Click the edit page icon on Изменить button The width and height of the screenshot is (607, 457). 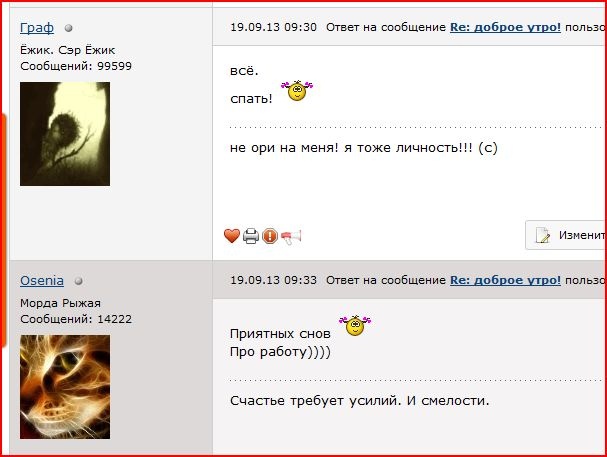click(x=543, y=235)
